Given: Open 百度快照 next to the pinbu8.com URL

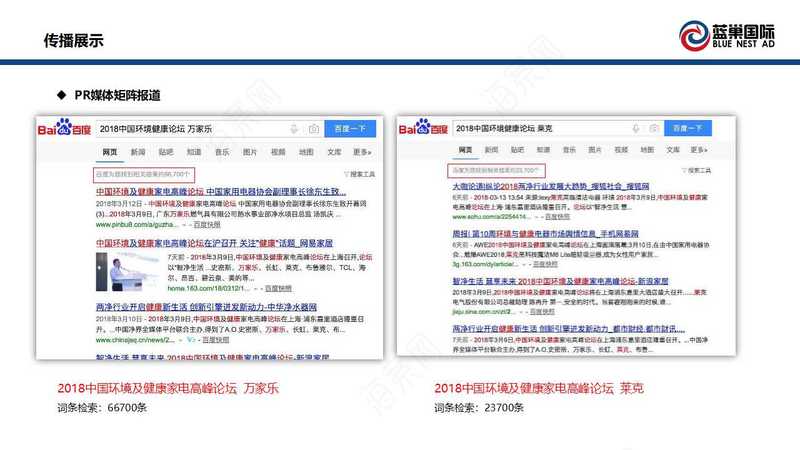Looking at the screenshot, I should (207, 224).
